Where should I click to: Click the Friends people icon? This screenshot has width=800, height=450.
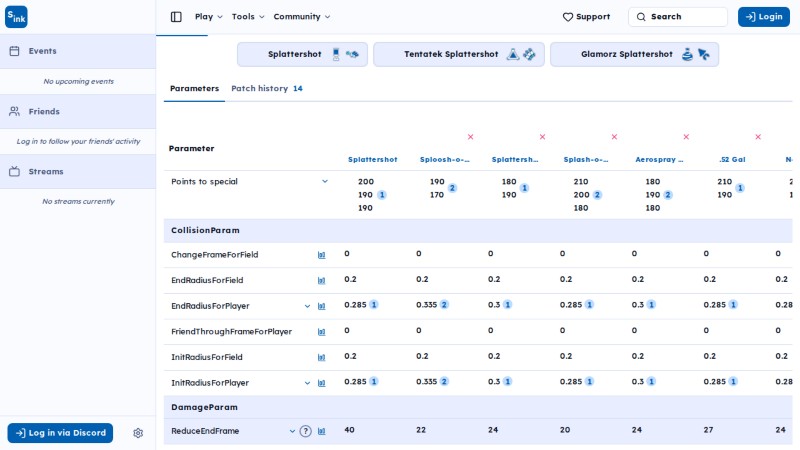pos(14,111)
